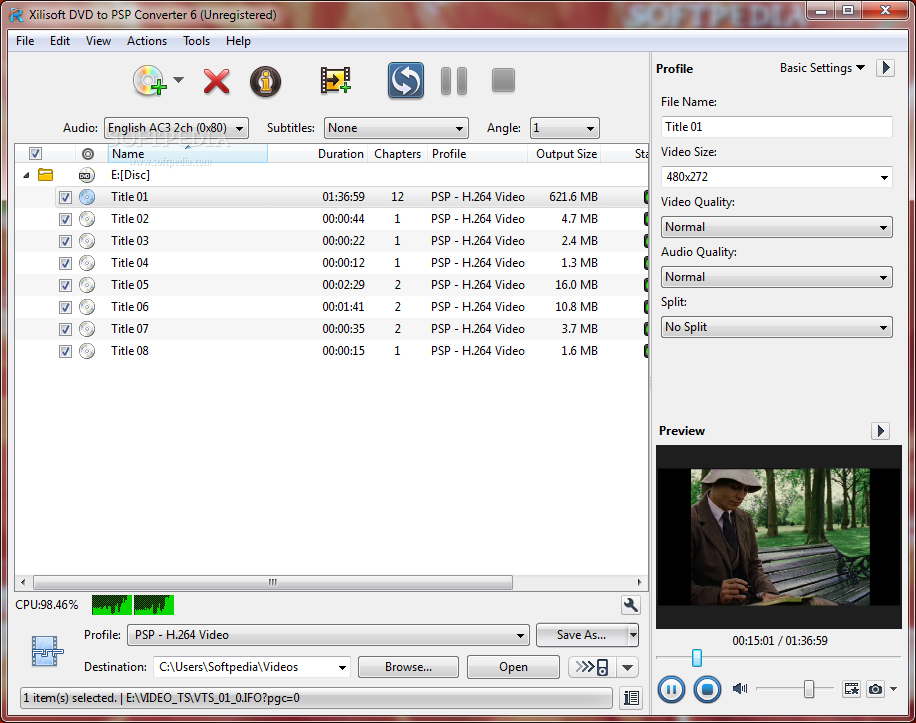916x723 pixels.
Task: Open the Audio track dropdown
Action: pyautogui.click(x=176, y=128)
